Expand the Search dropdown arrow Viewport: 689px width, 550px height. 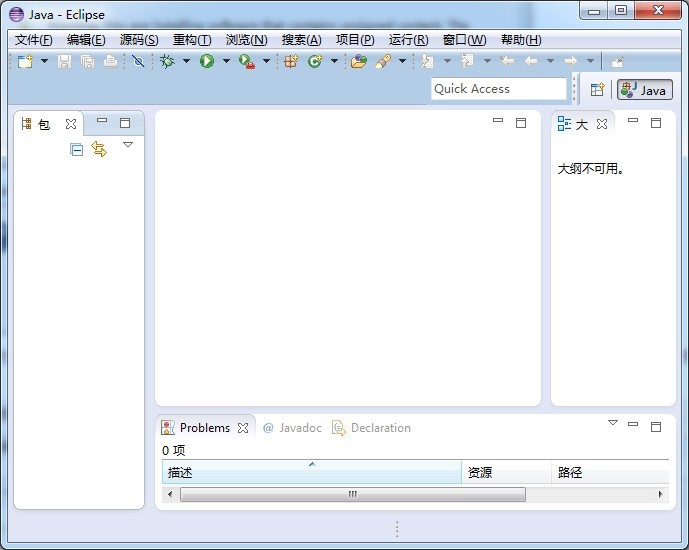click(403, 61)
